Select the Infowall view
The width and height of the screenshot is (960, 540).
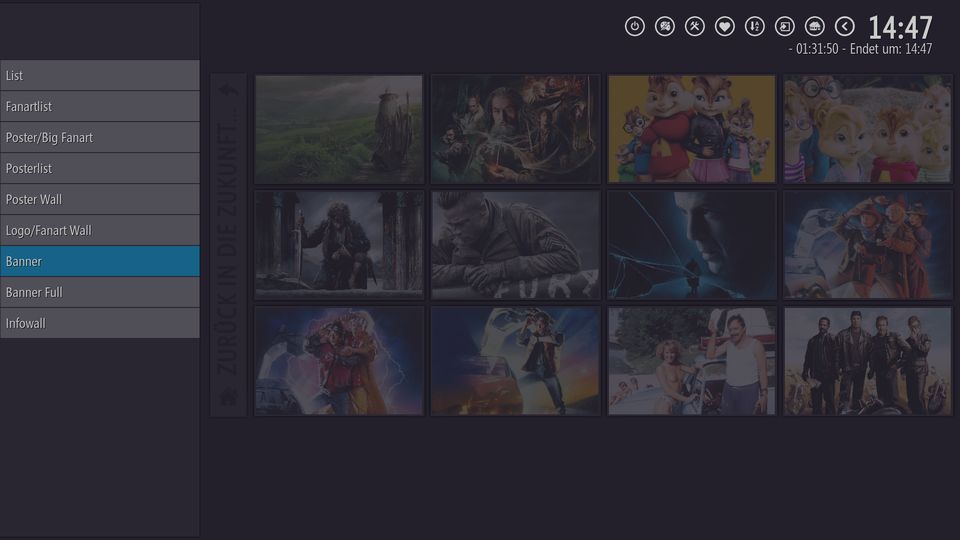coord(100,323)
